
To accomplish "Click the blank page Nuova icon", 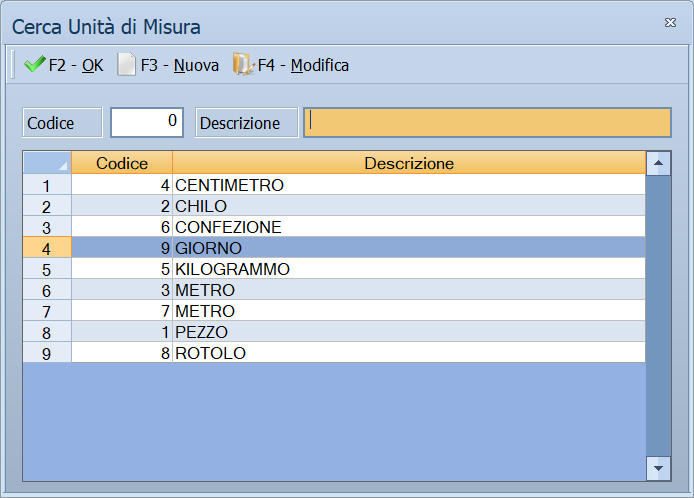I will pos(126,65).
